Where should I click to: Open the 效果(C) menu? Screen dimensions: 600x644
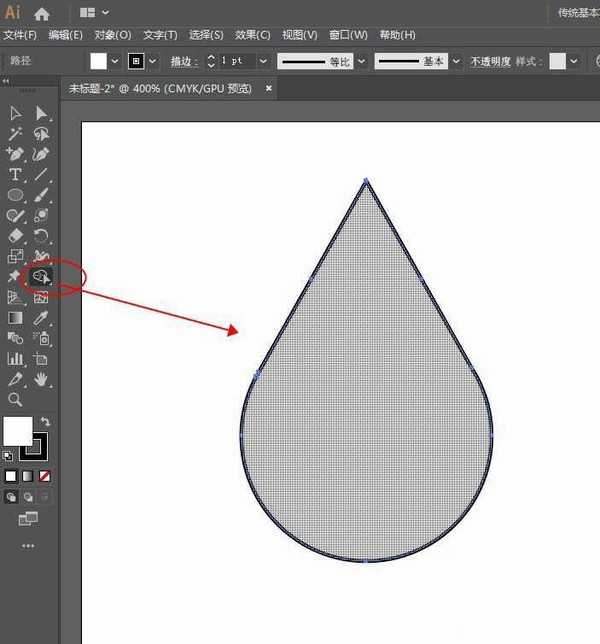[253, 35]
